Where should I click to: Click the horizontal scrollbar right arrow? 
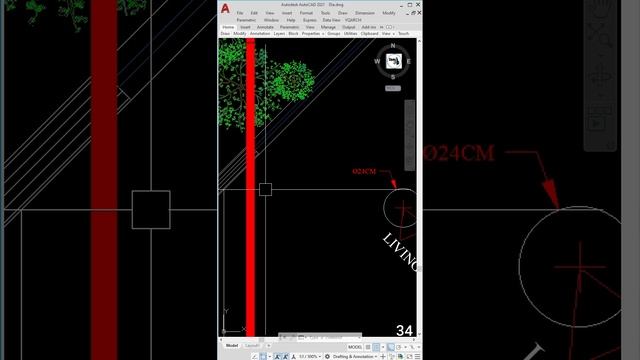coord(413,339)
